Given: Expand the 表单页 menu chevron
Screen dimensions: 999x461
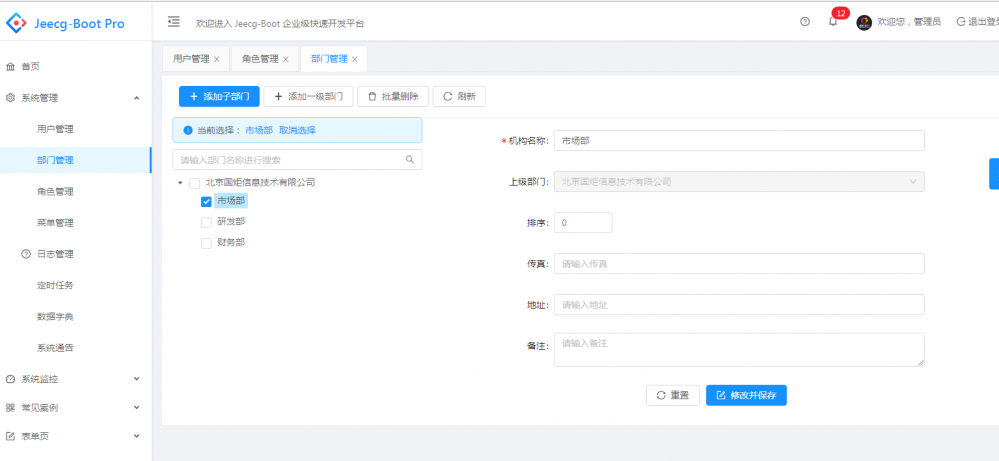Looking at the screenshot, I should pyautogui.click(x=136, y=436).
